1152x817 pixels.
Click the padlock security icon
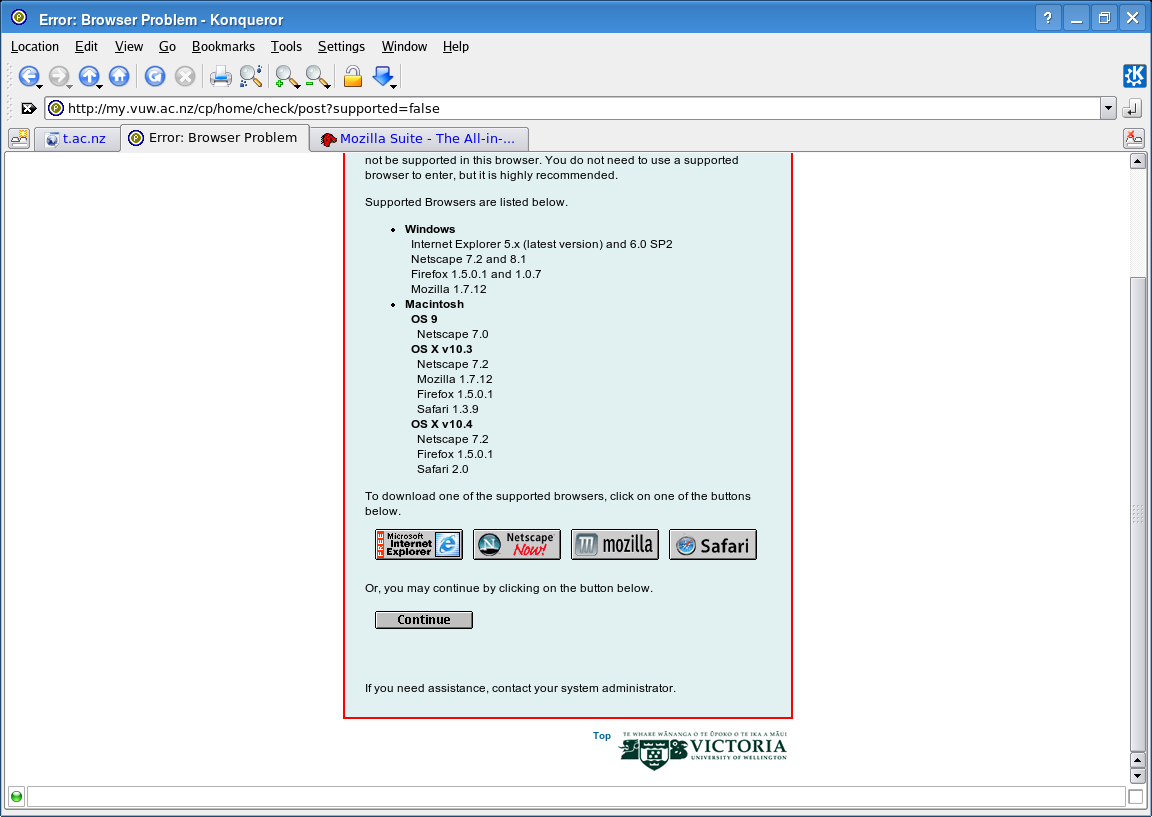click(352, 76)
